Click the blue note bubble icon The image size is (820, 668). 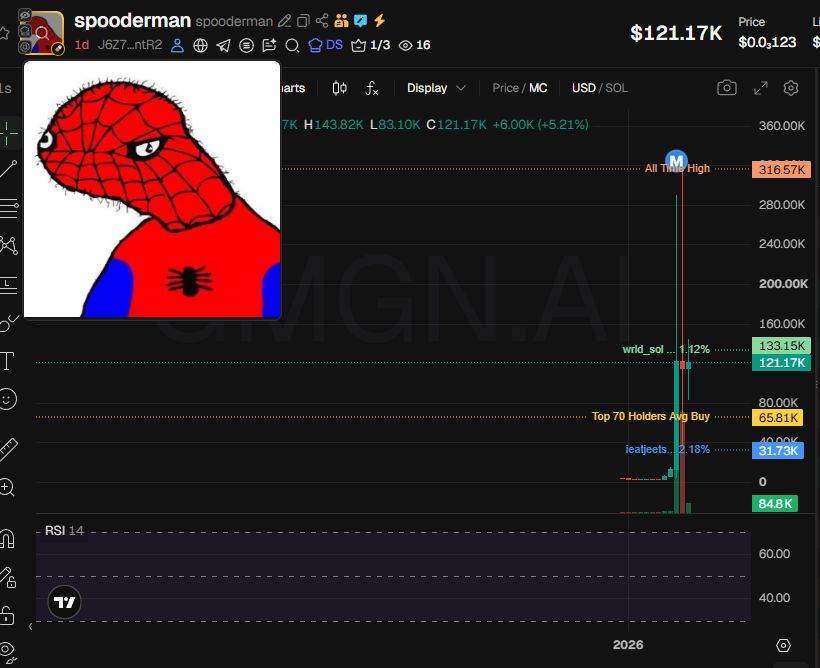click(360, 21)
